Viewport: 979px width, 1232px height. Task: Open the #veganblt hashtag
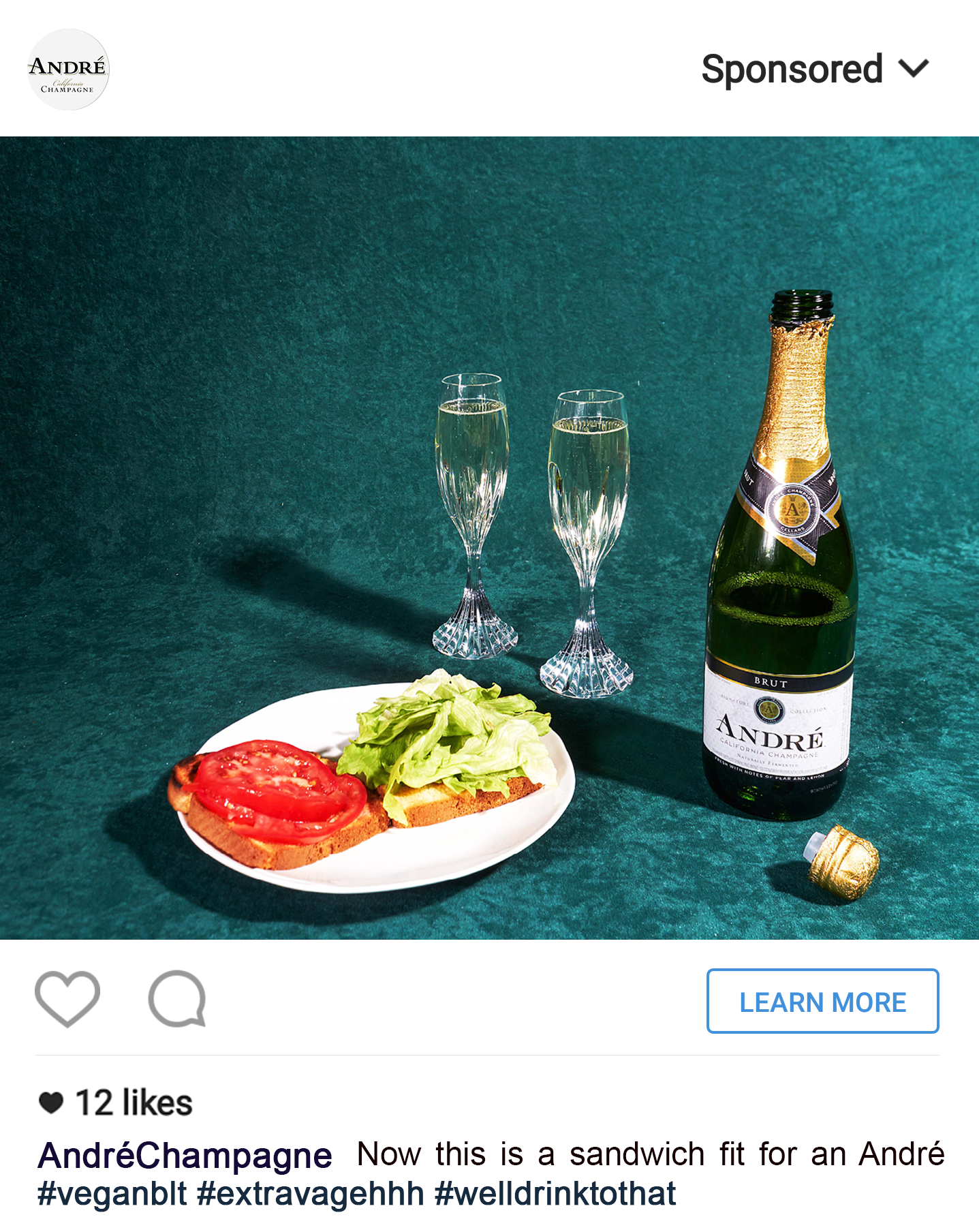(112, 1194)
